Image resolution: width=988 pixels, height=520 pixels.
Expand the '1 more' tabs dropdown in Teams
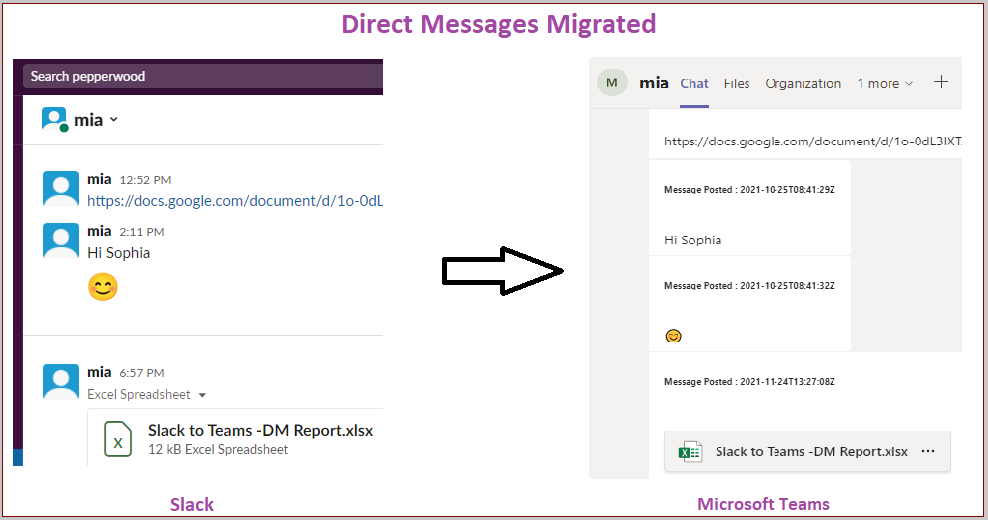pos(885,84)
